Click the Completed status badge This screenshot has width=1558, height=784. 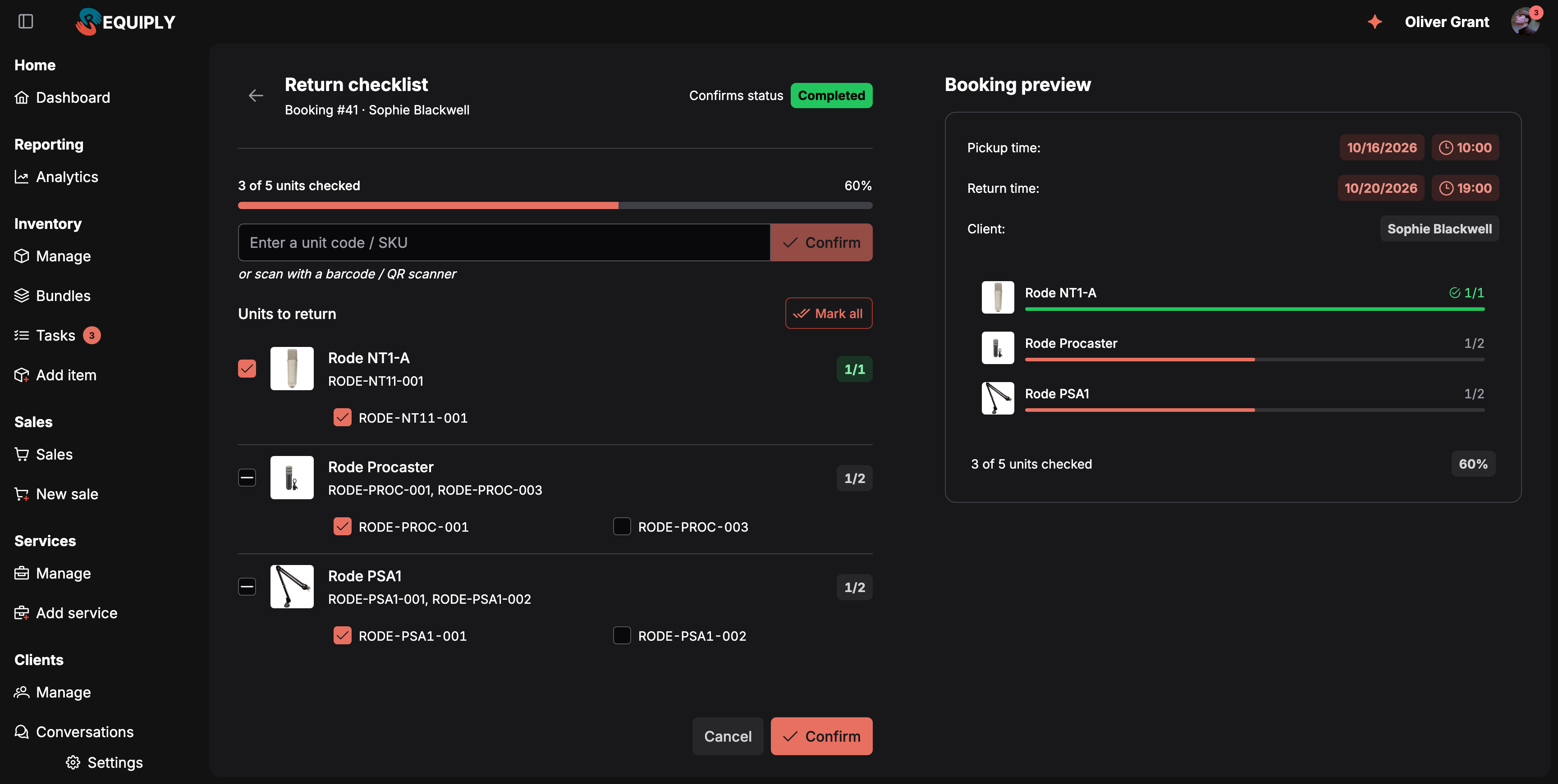[832, 96]
